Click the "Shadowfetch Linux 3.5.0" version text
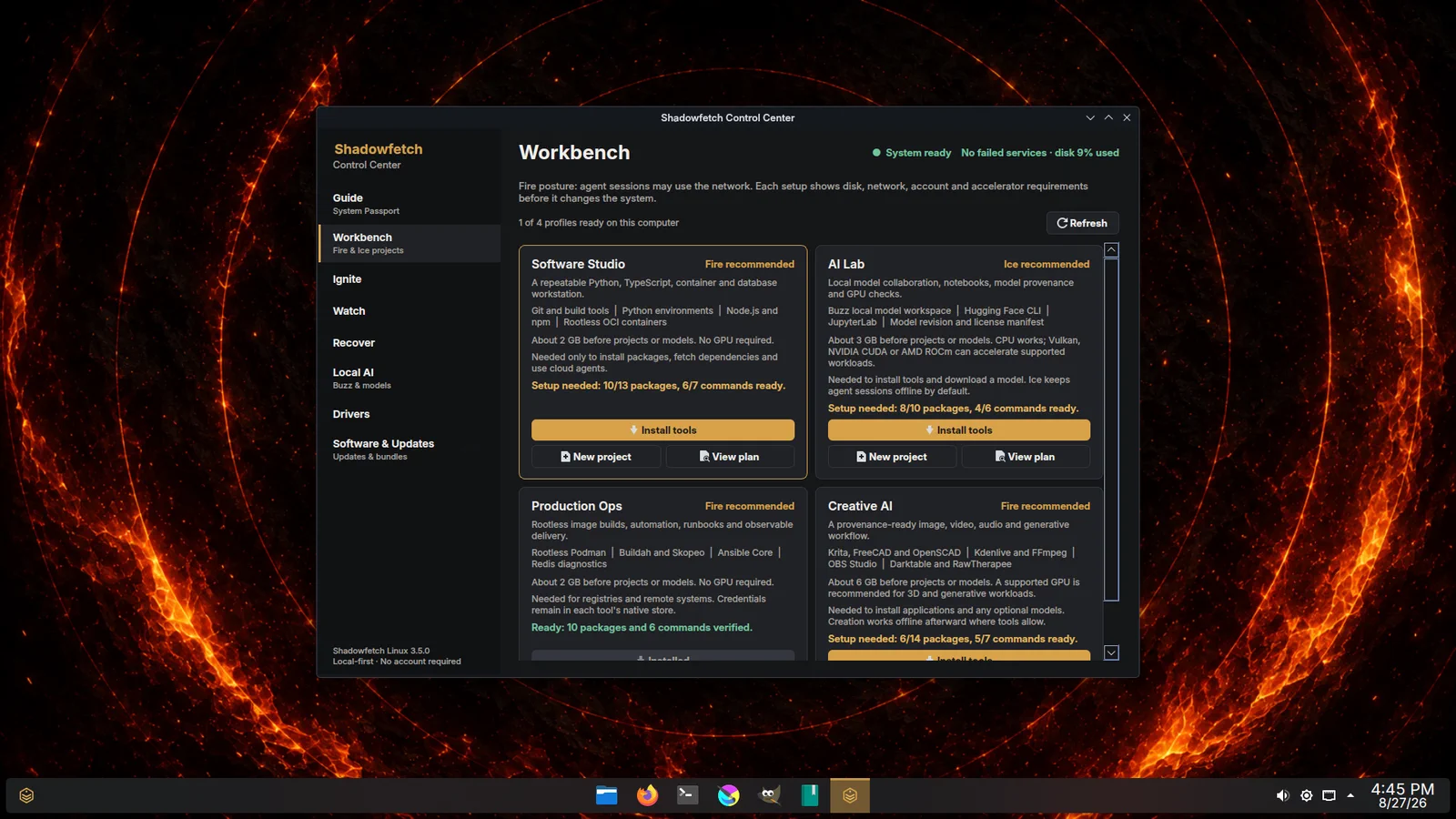The width and height of the screenshot is (1456, 819). [x=381, y=651]
